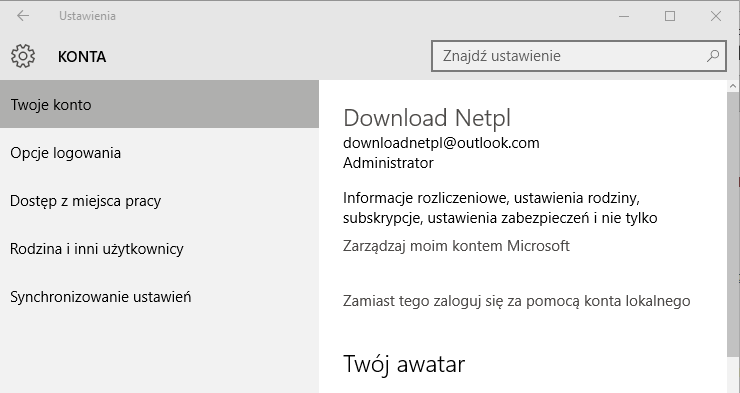Select Twoje konto in sidebar
The width and height of the screenshot is (740, 393).
160,104
